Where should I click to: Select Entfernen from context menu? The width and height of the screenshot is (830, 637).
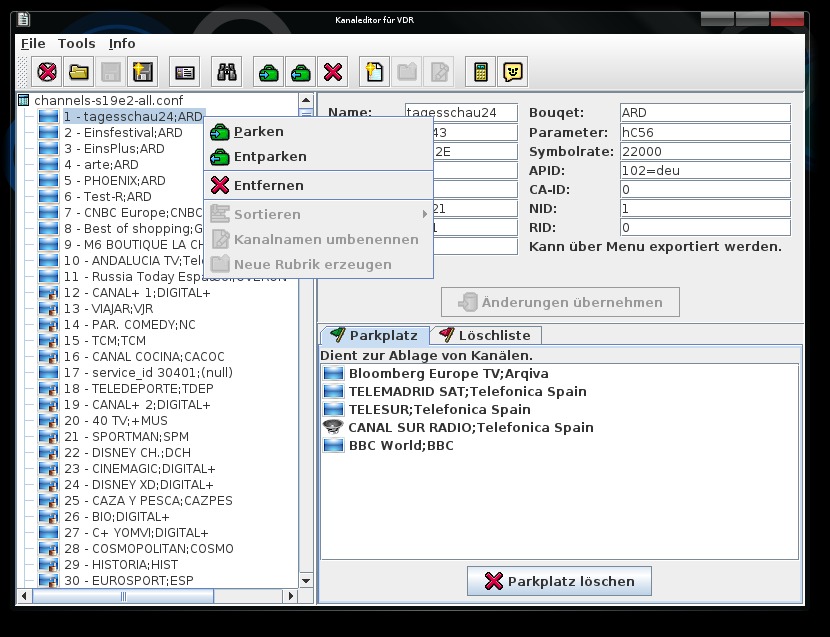coord(268,186)
